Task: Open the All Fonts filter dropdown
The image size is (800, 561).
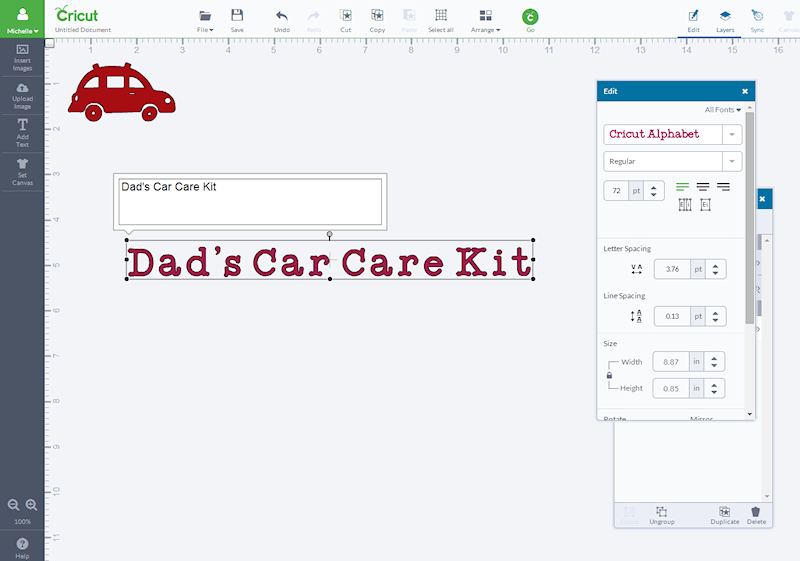Action: (722, 110)
